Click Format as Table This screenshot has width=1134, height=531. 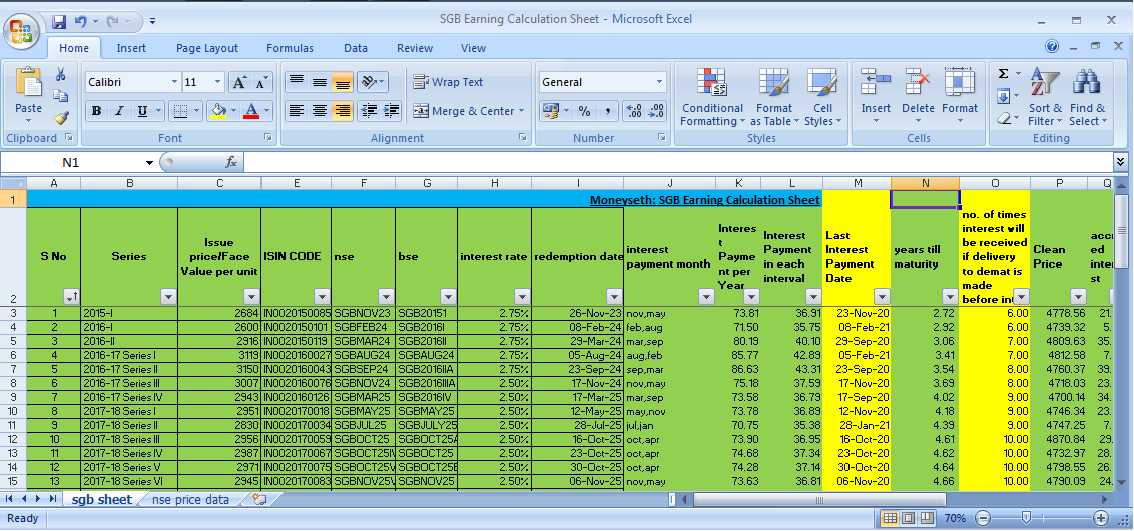click(774, 97)
